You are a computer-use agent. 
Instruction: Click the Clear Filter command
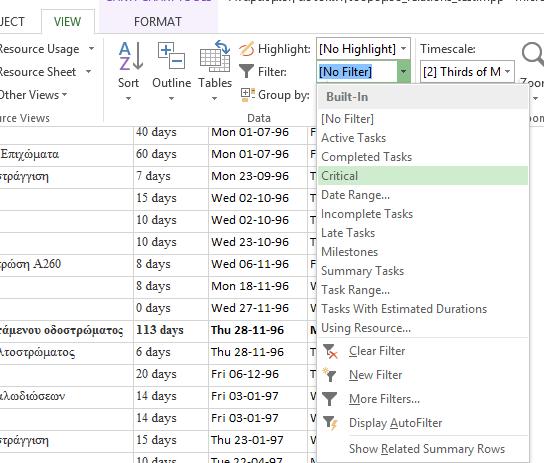click(423, 351)
